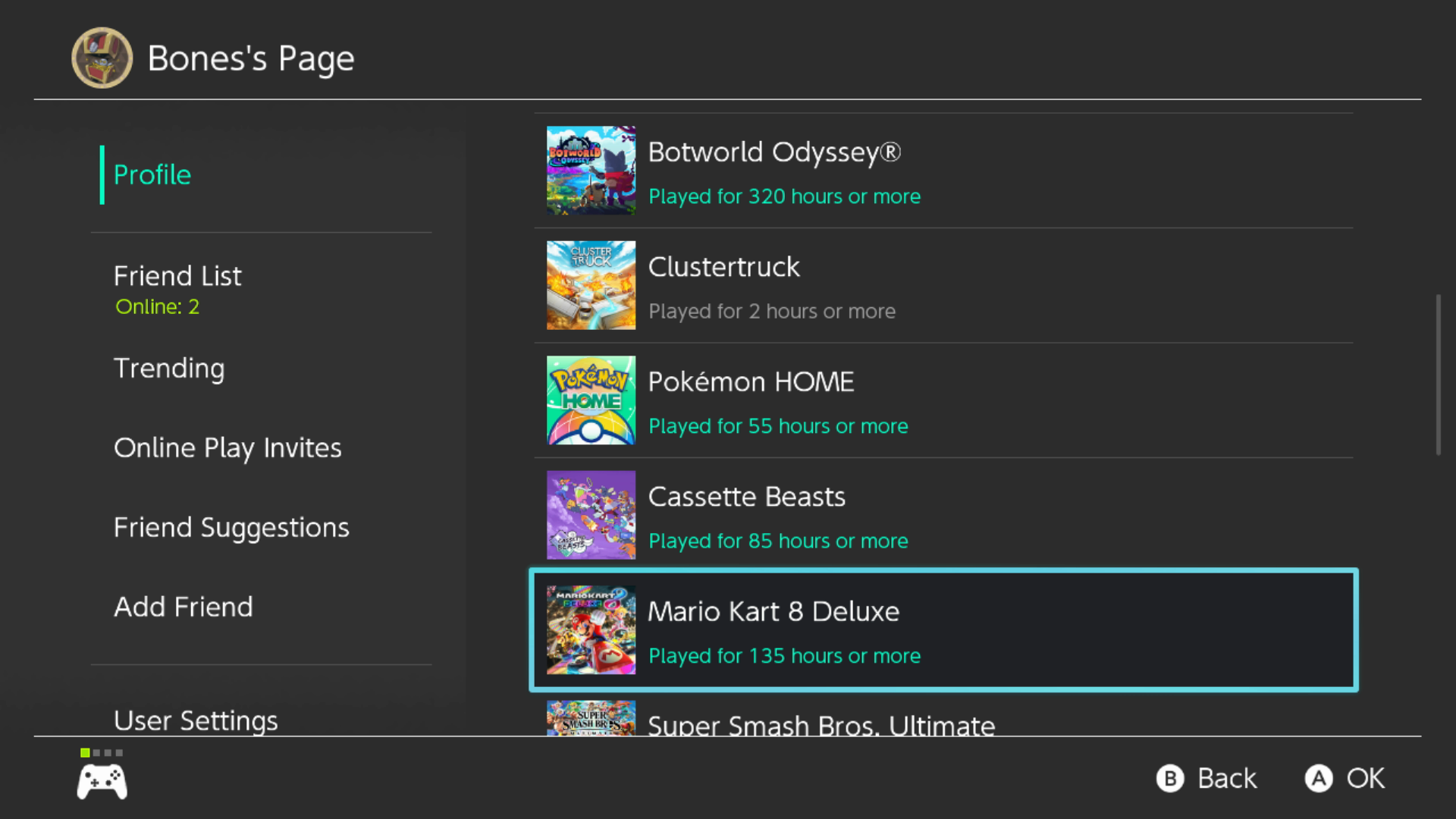Open User Settings
The image size is (1456, 819).
(x=196, y=720)
